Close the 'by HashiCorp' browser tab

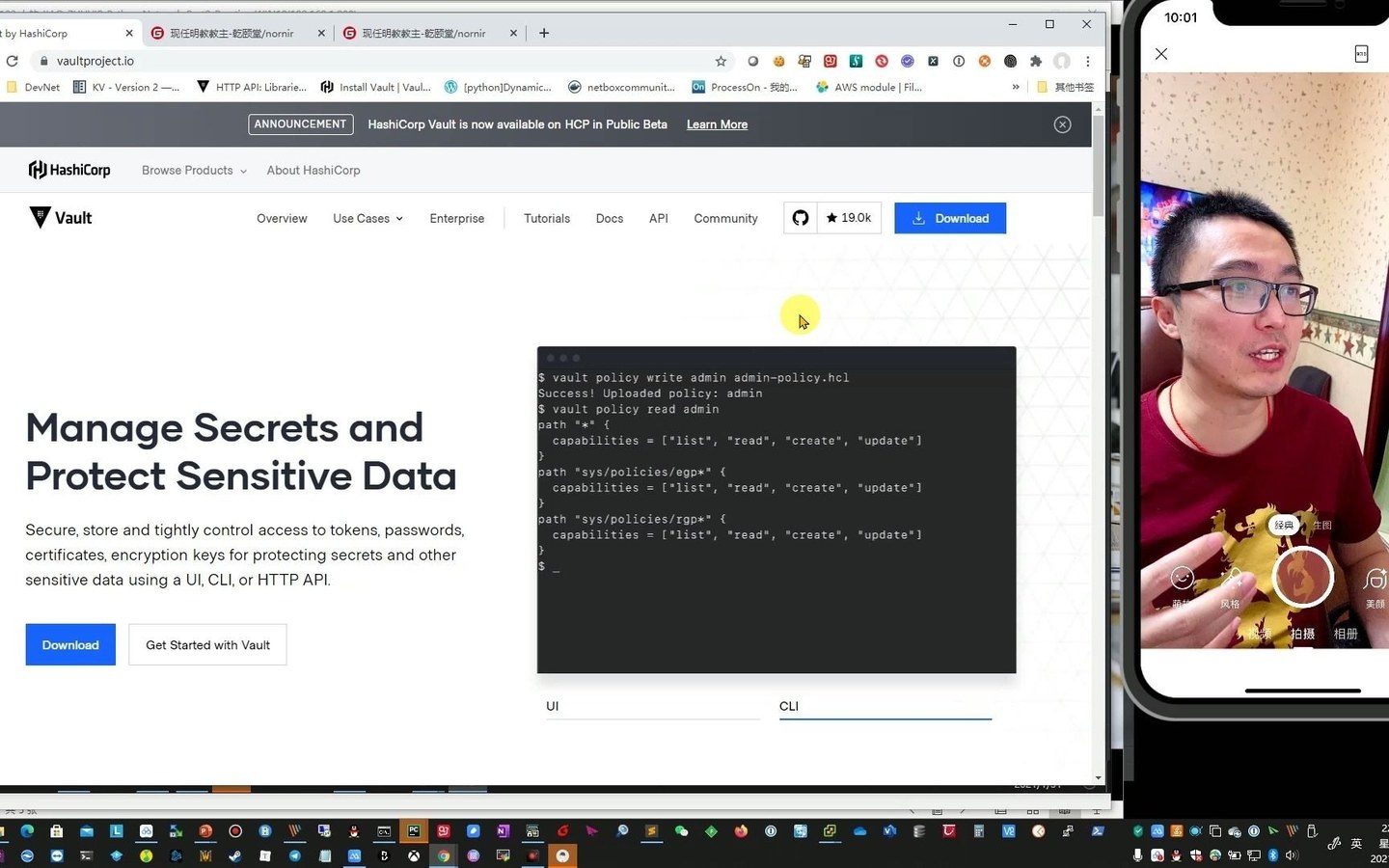click(x=129, y=33)
